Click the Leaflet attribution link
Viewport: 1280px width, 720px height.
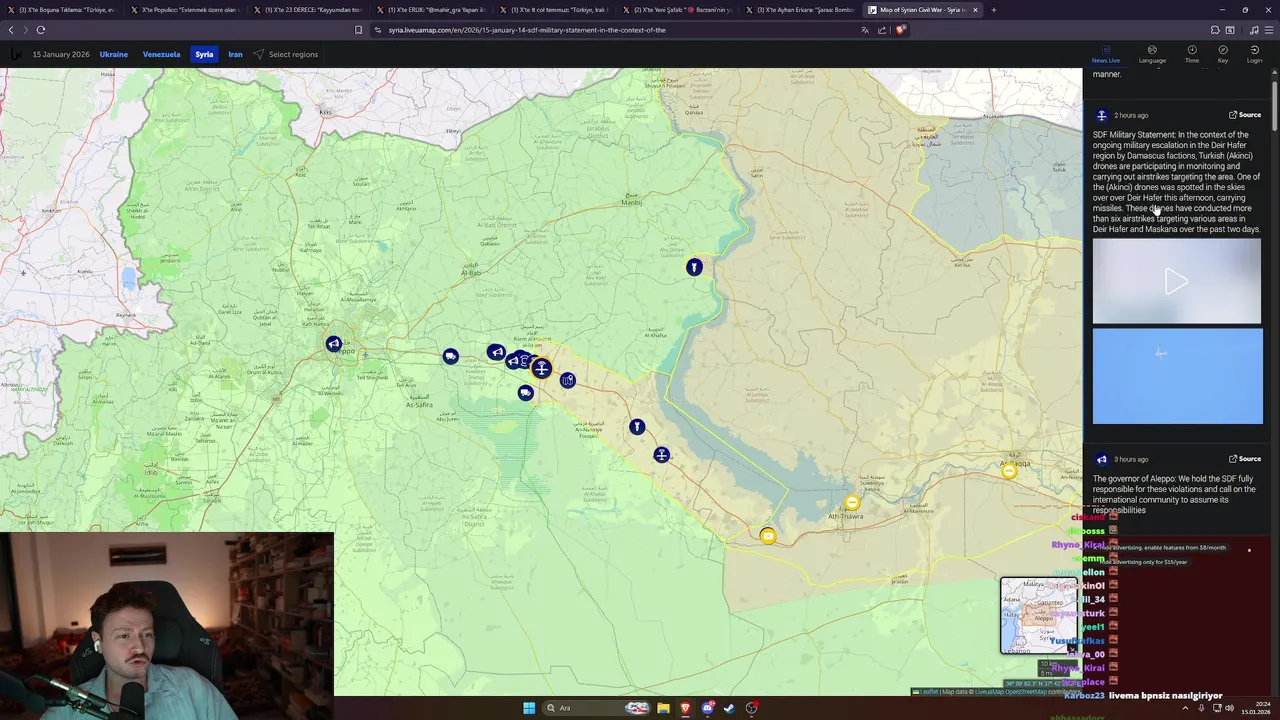tap(924, 692)
